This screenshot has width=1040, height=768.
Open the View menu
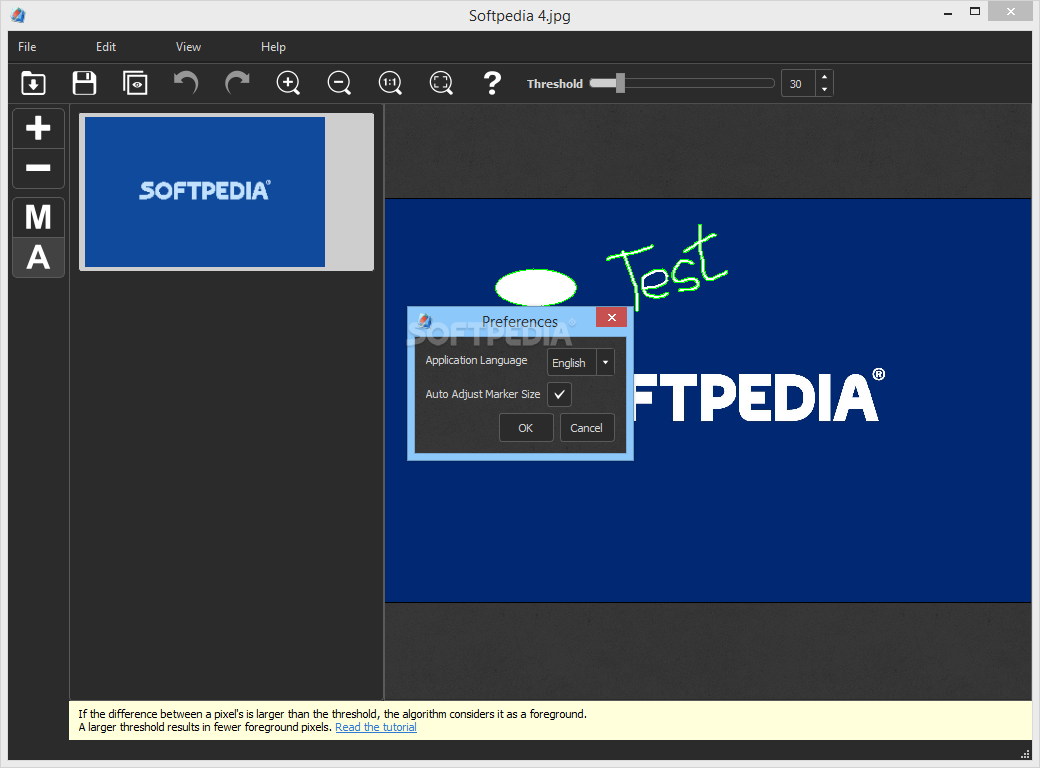(x=188, y=47)
